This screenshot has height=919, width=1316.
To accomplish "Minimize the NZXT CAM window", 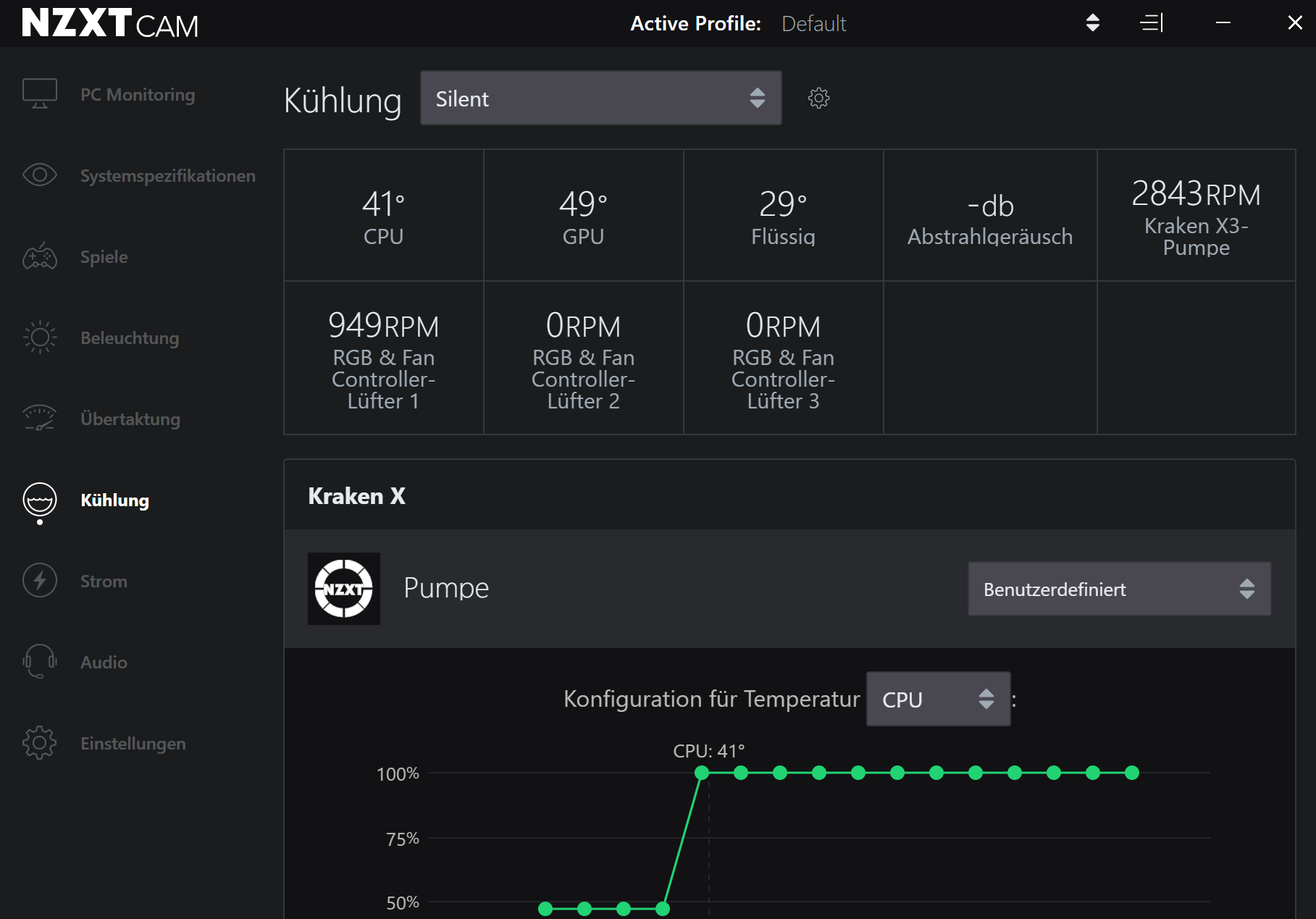I will [x=1223, y=23].
